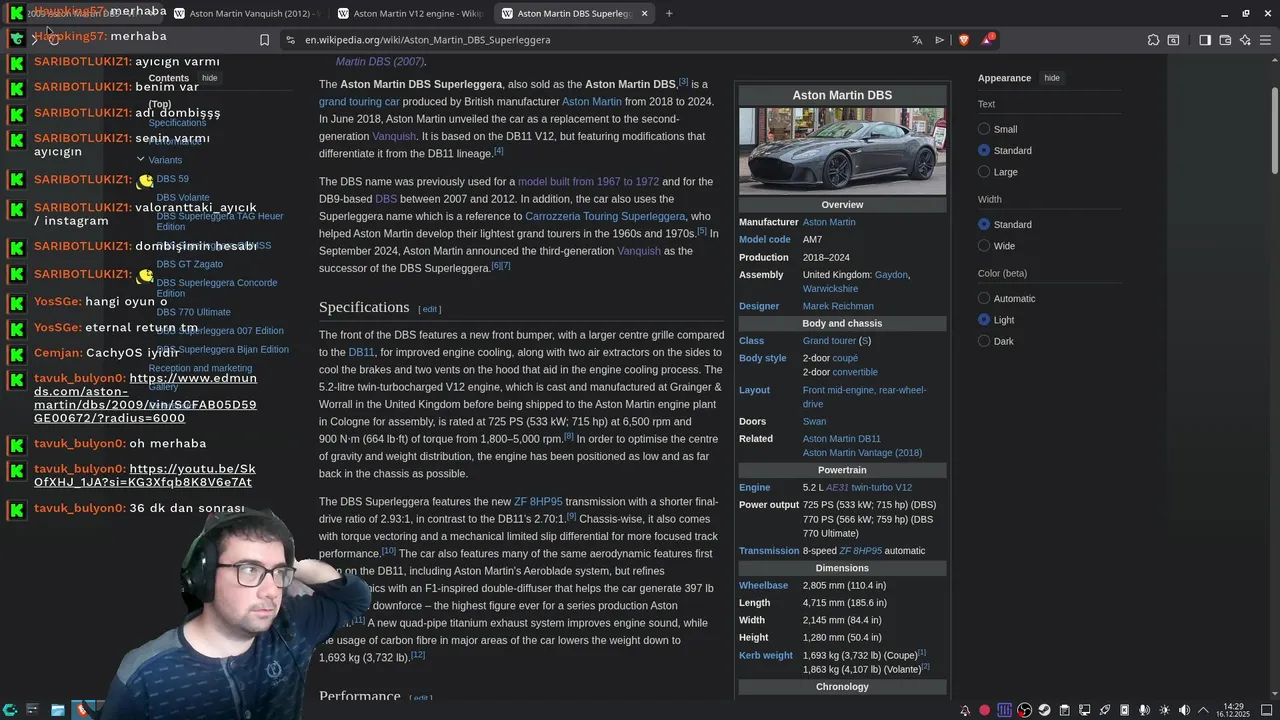The width and height of the screenshot is (1280, 720).
Task: Select Standard width option
Action: coord(984,224)
